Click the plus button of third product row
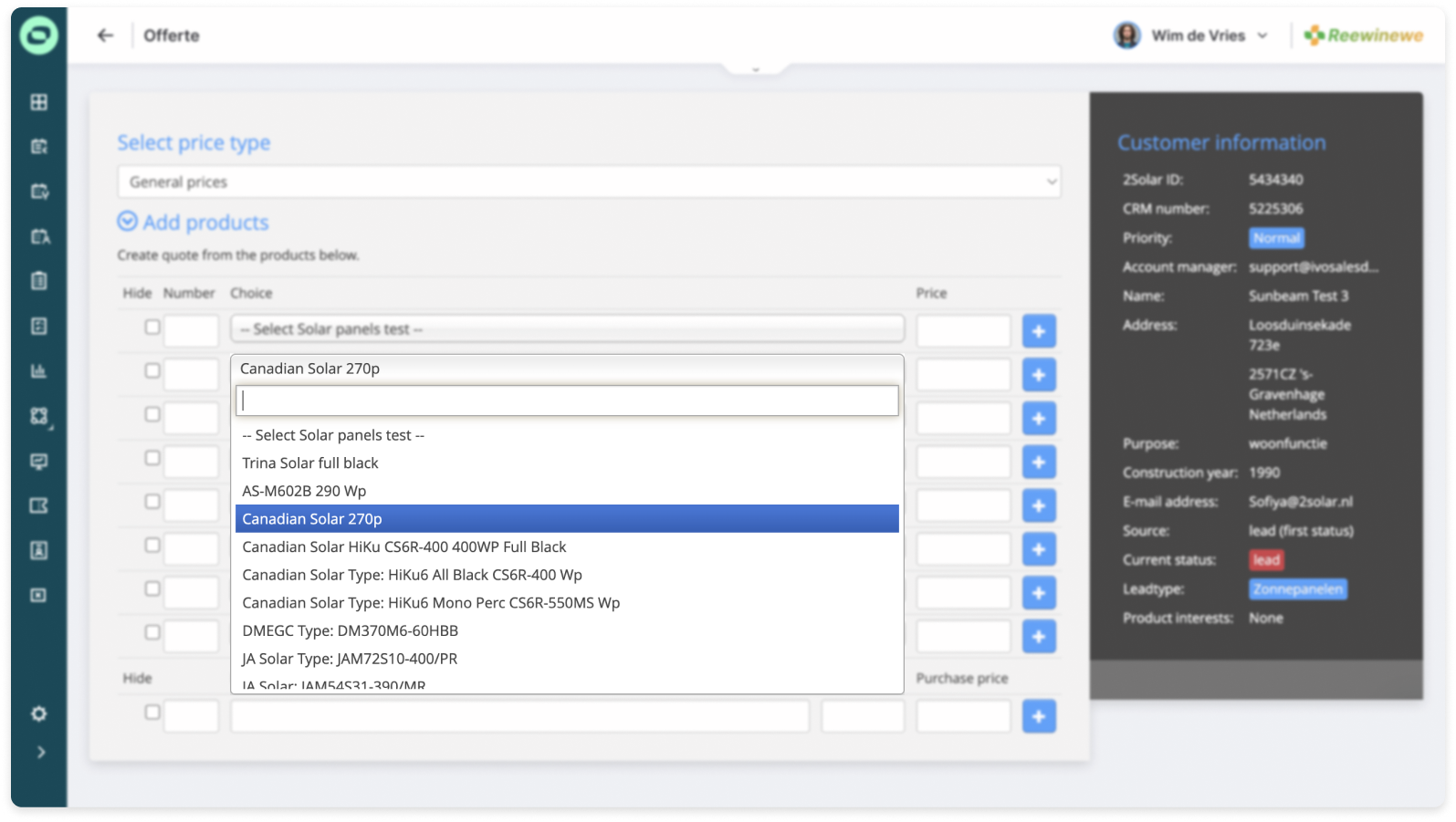 [x=1039, y=419]
